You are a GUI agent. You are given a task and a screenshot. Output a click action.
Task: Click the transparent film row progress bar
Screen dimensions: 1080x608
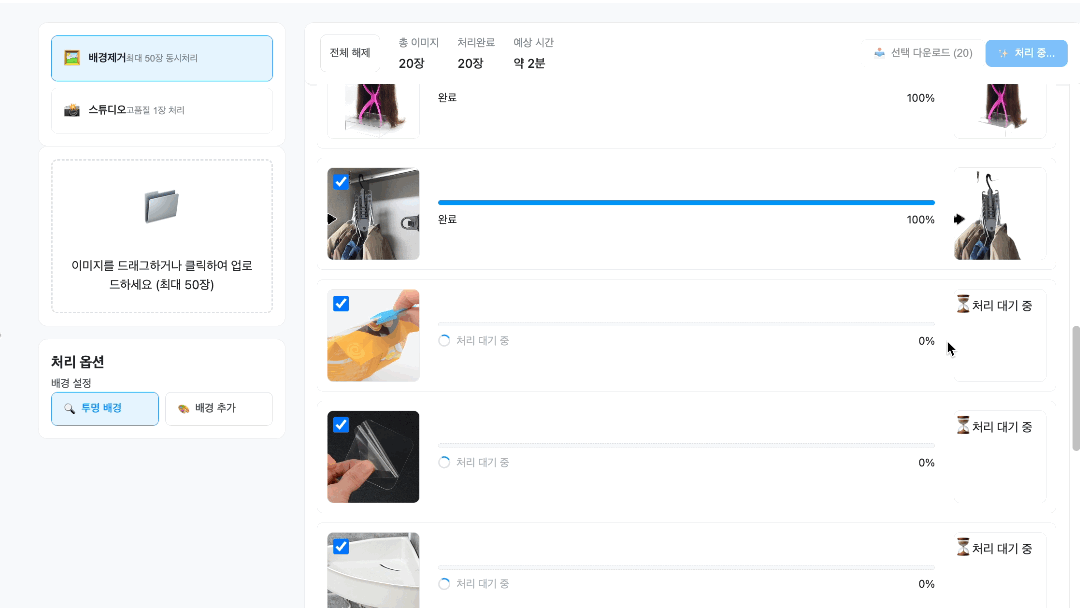[686, 445]
